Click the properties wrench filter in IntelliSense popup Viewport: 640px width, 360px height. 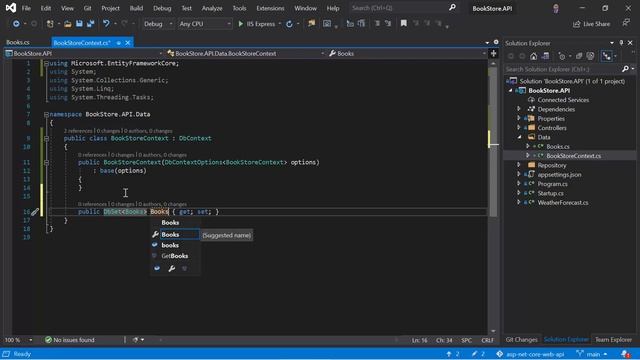pos(171,268)
